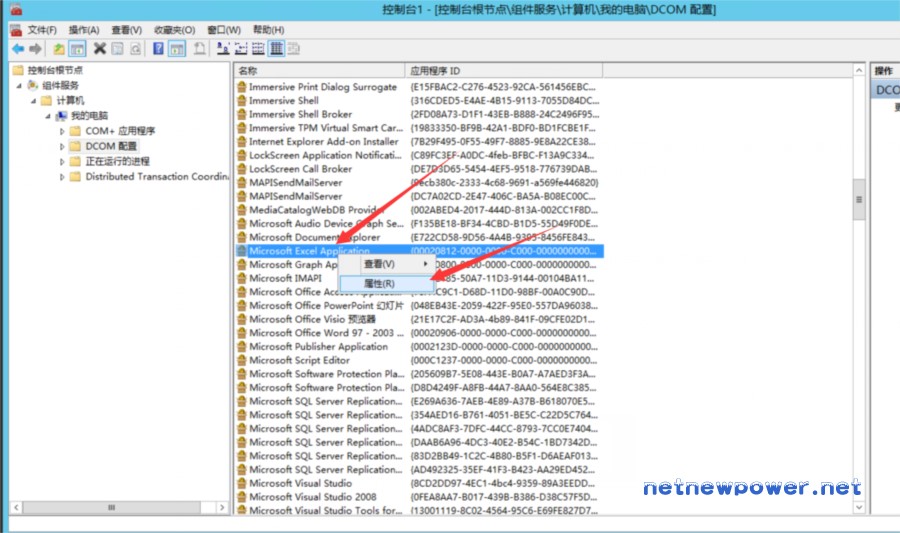Click the icon beside Microsoft IMAPI
Viewport: 900px width, 533px height.
point(242,278)
